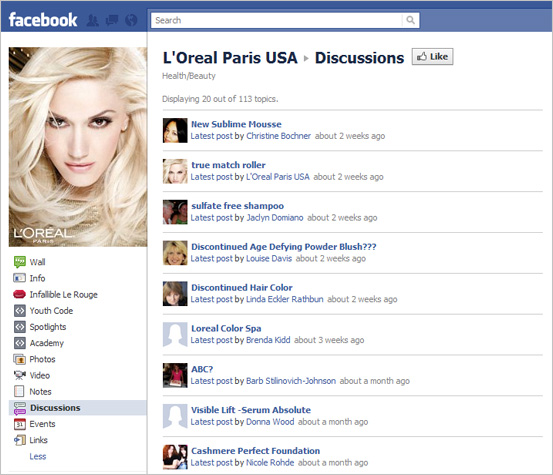Screen dimensions: 553x475
Task: Click the Notes notepad icon
Action: tap(19, 391)
